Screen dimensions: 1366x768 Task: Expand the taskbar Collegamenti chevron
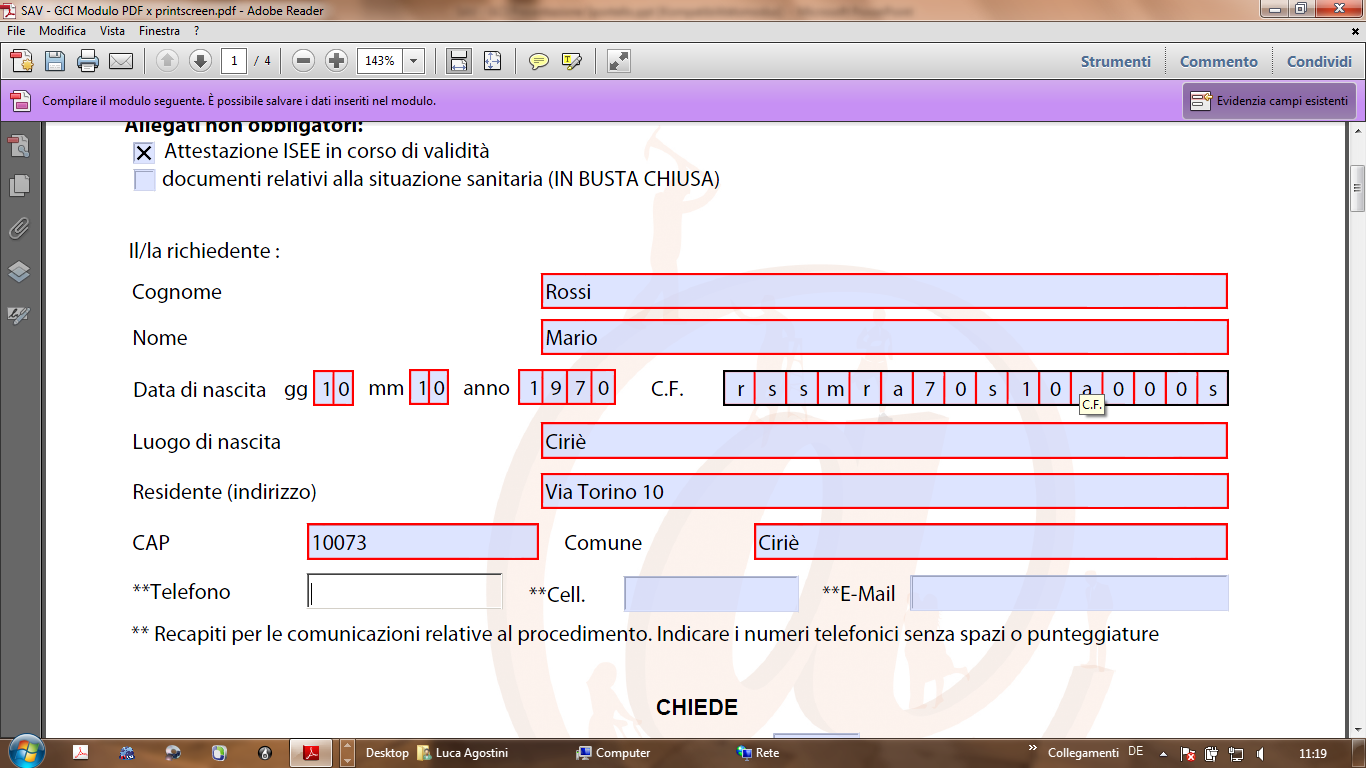(x=1032, y=748)
